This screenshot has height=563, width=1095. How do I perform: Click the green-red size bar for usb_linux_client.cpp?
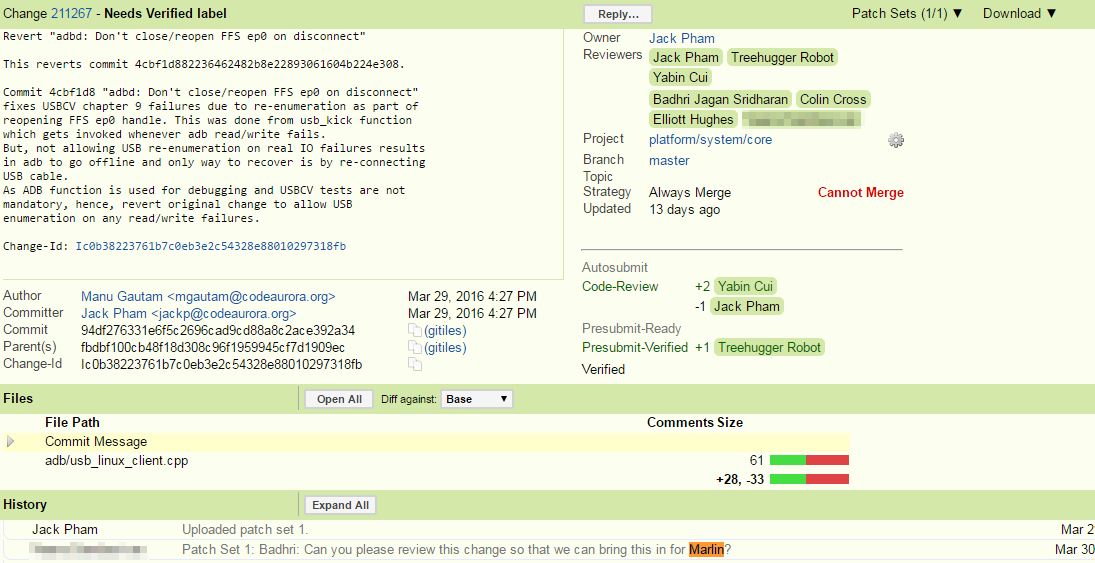tap(809, 460)
